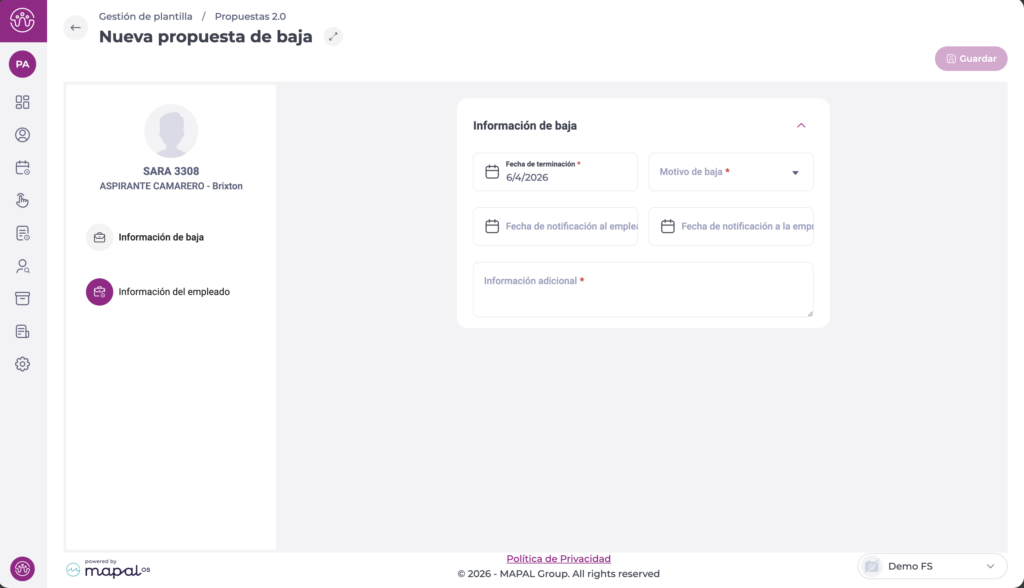
Task: Open the archive box icon in sidebar
Action: coord(22,299)
